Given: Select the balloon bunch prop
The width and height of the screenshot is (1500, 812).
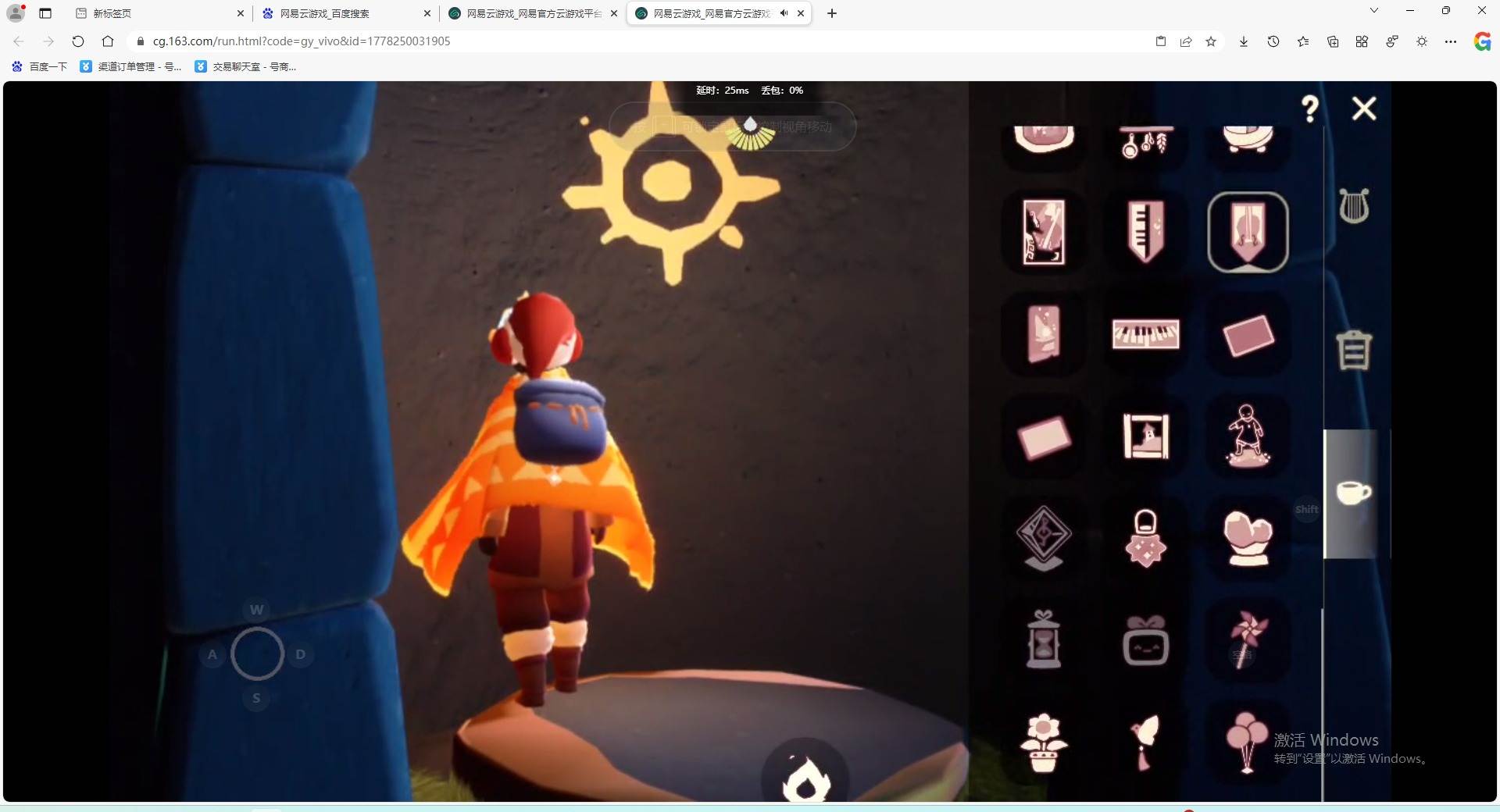Looking at the screenshot, I should [x=1248, y=743].
